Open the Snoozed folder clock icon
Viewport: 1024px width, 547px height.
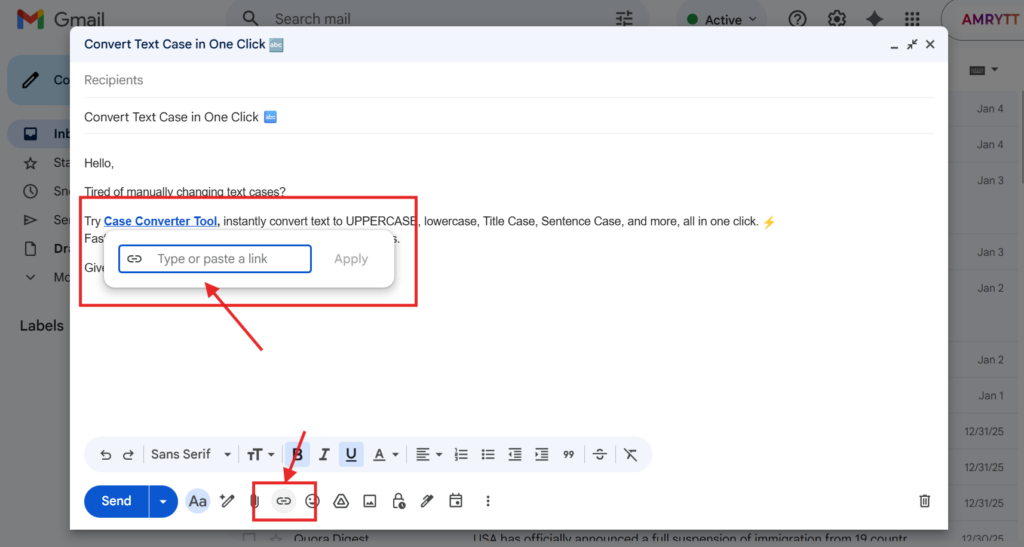[30, 191]
